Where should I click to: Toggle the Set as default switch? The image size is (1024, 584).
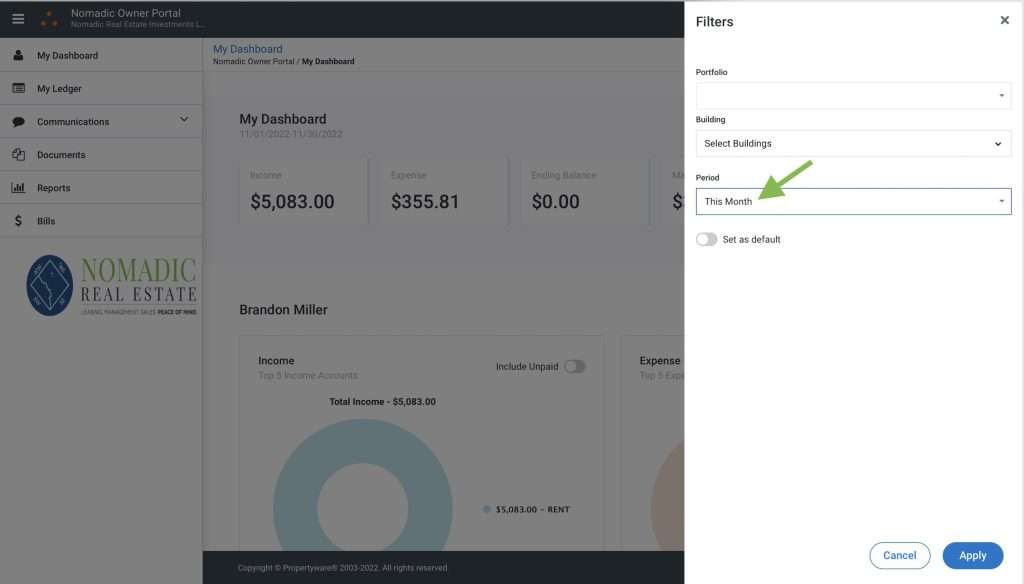pos(707,240)
